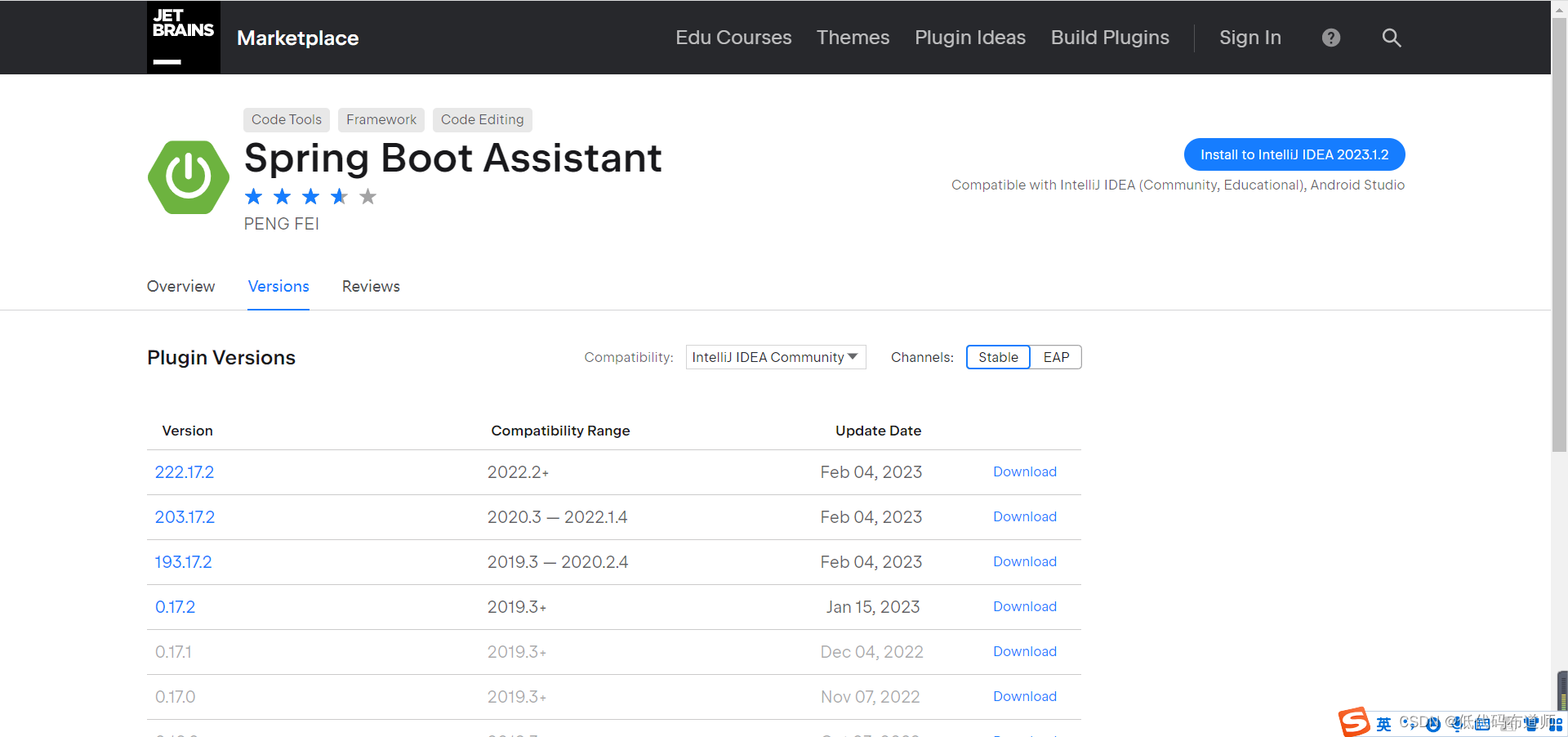Viewport: 1568px width, 737px height.
Task: Click the Spring Boot Assistant title
Action: tap(453, 159)
